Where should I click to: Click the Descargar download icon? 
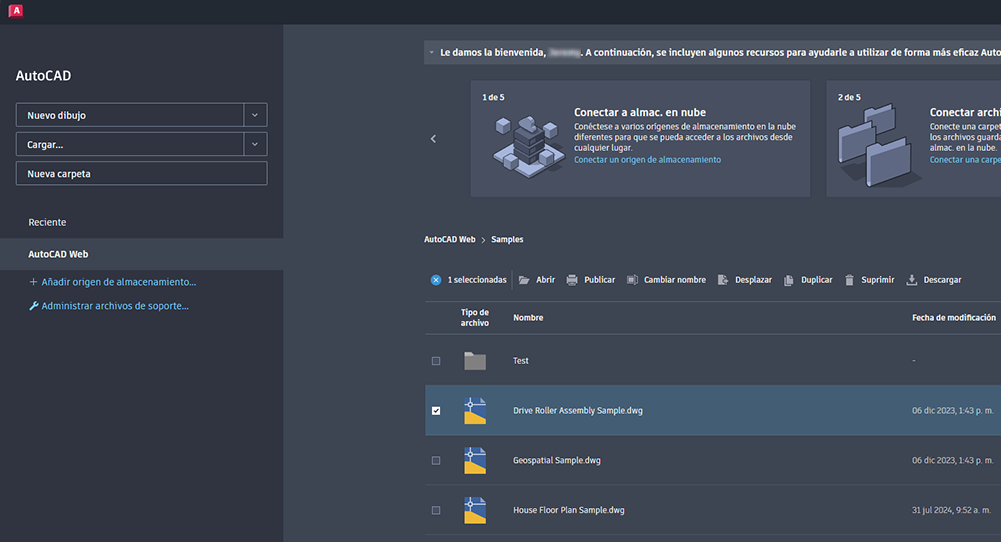pos(912,280)
